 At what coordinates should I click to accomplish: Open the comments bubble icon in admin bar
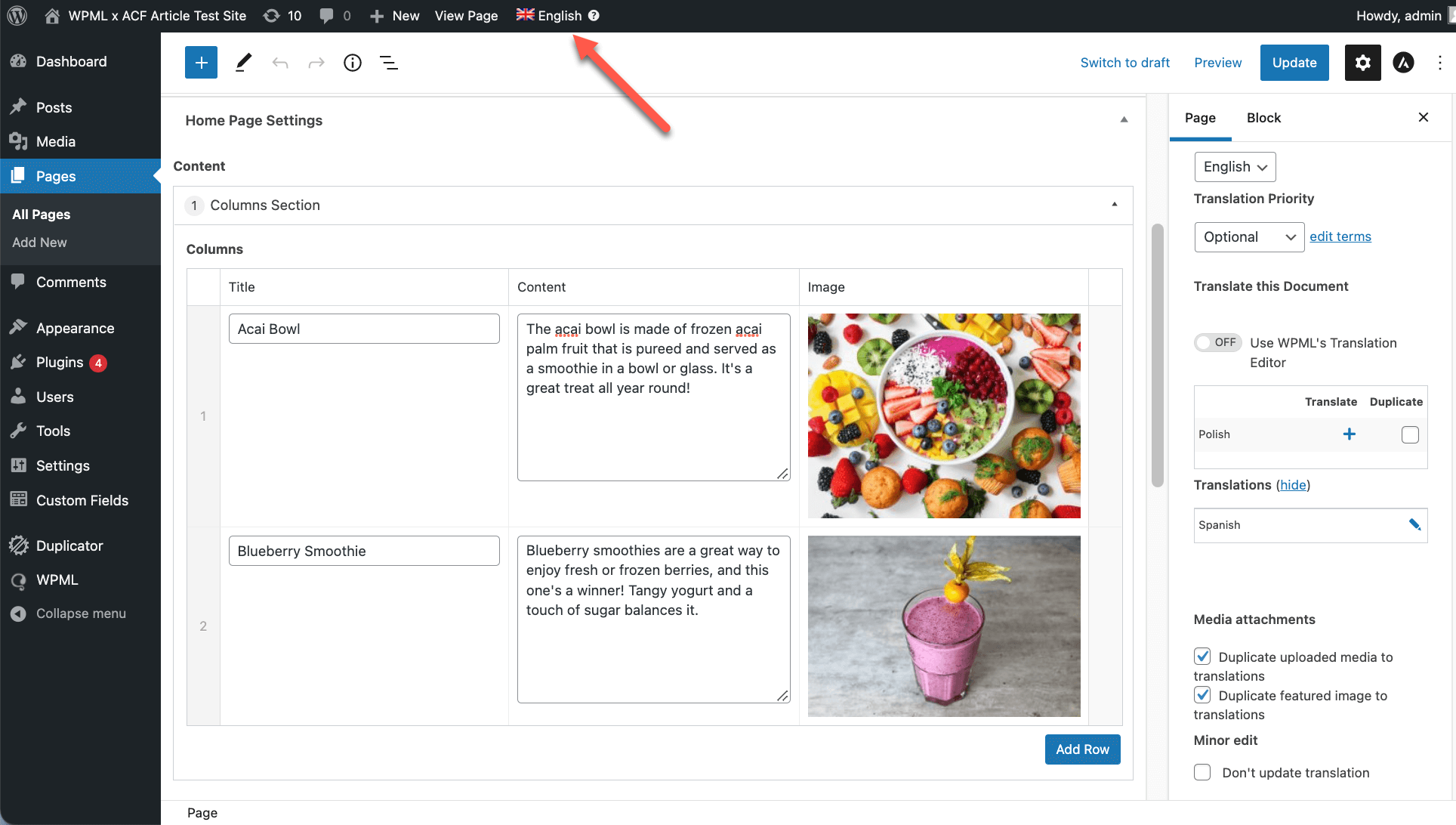[326, 16]
